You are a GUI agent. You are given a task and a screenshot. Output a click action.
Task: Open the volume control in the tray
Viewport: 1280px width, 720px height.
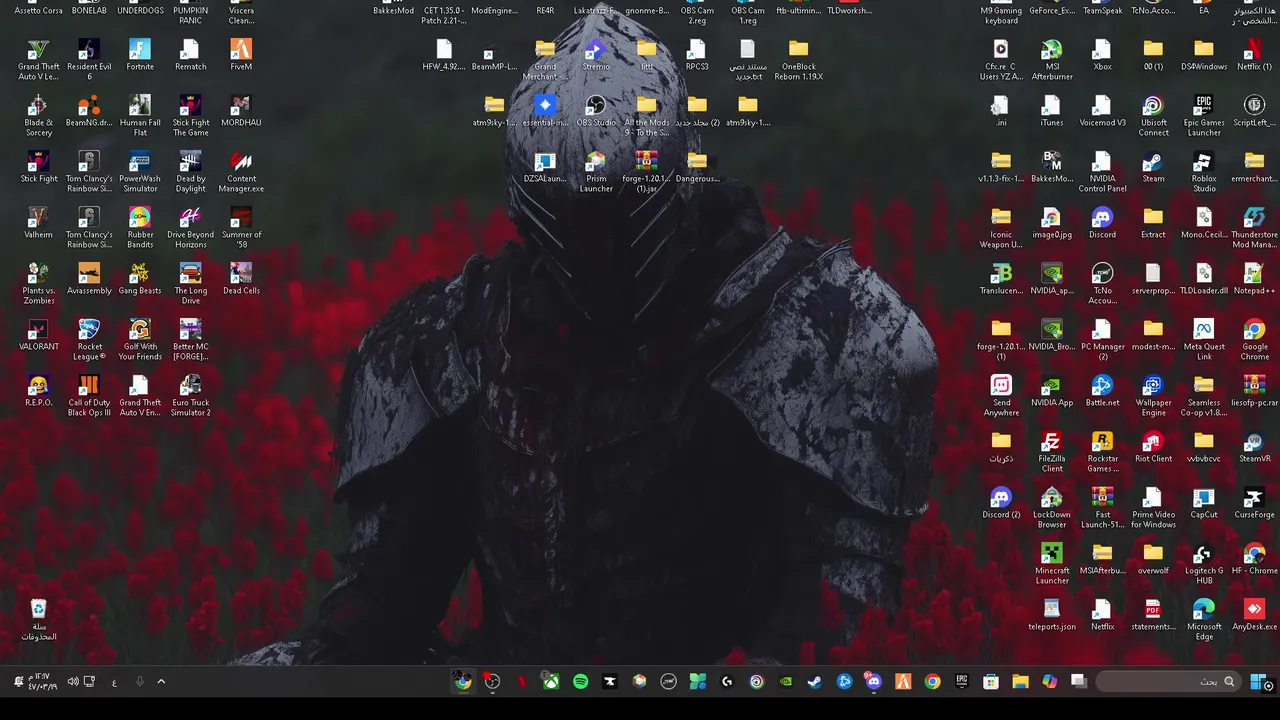point(73,682)
